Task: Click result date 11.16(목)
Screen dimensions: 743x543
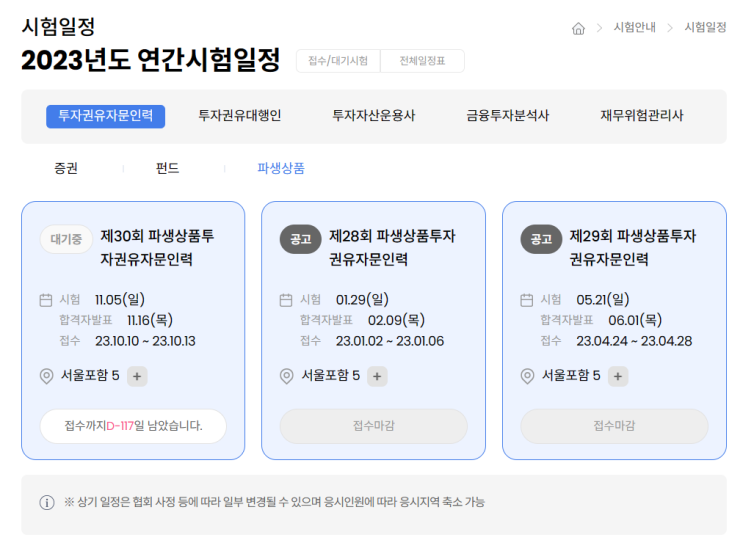Action: click(x=150, y=320)
